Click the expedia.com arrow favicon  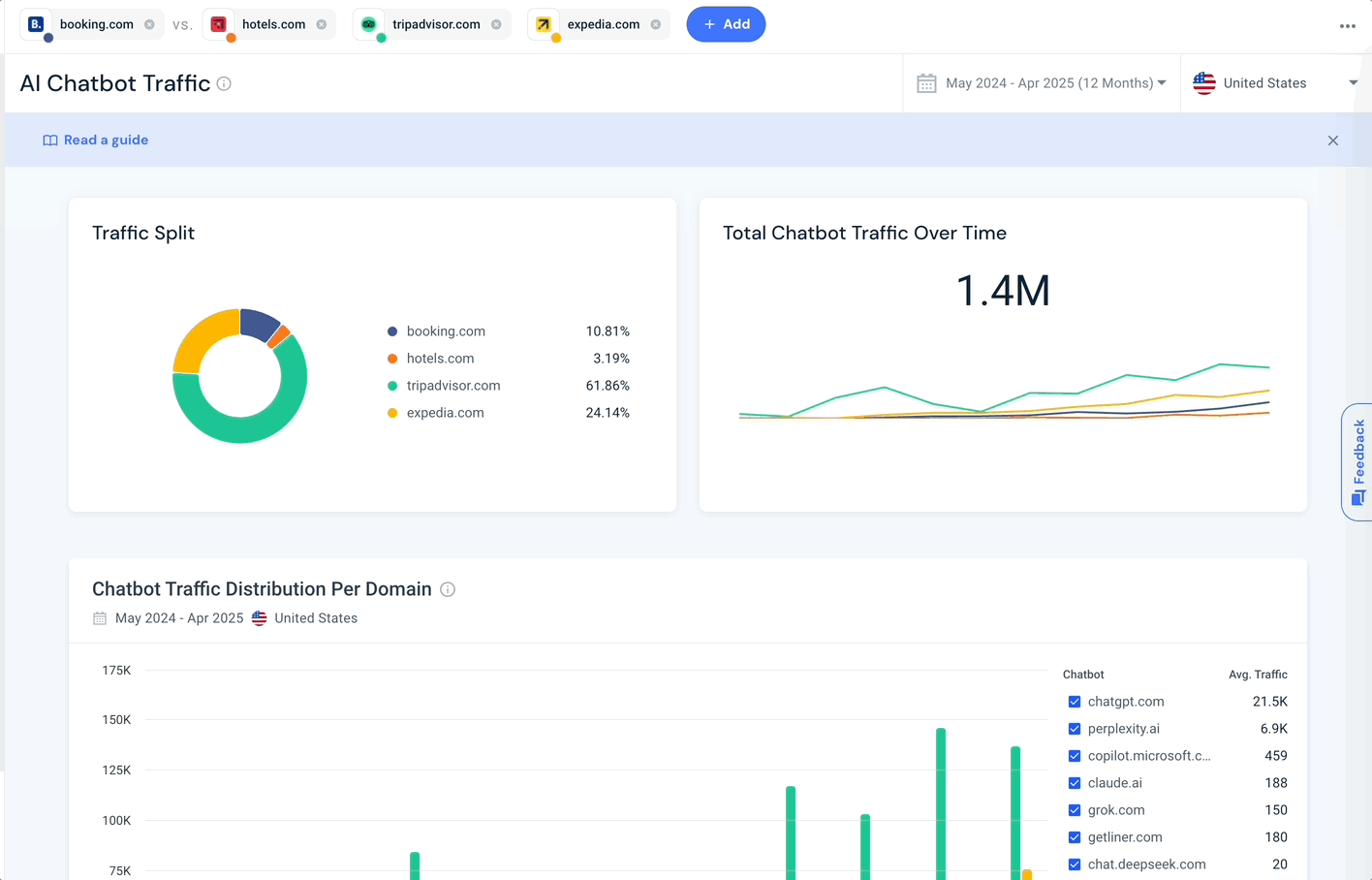544,24
